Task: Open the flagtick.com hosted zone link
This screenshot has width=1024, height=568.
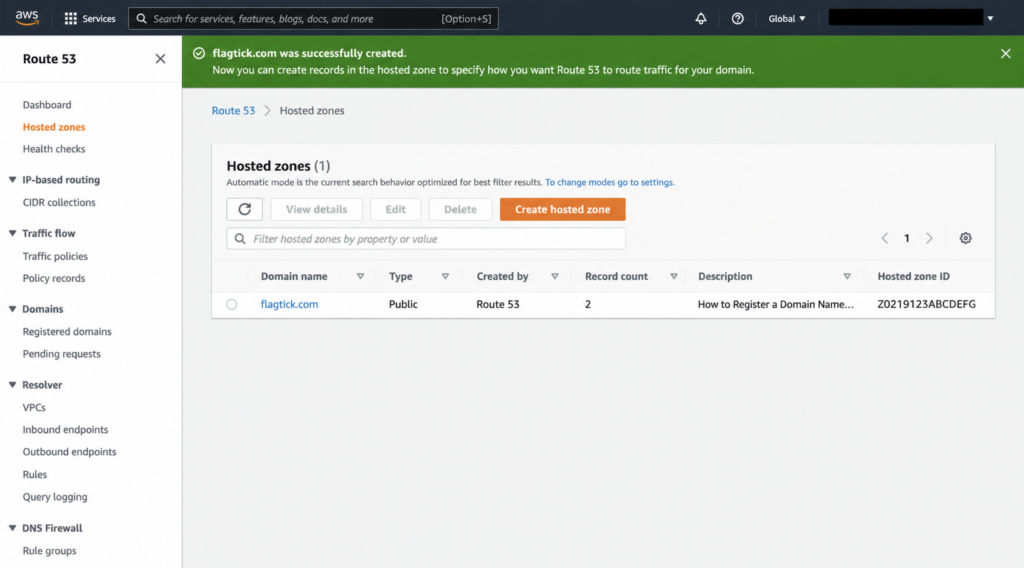Action: pos(289,304)
